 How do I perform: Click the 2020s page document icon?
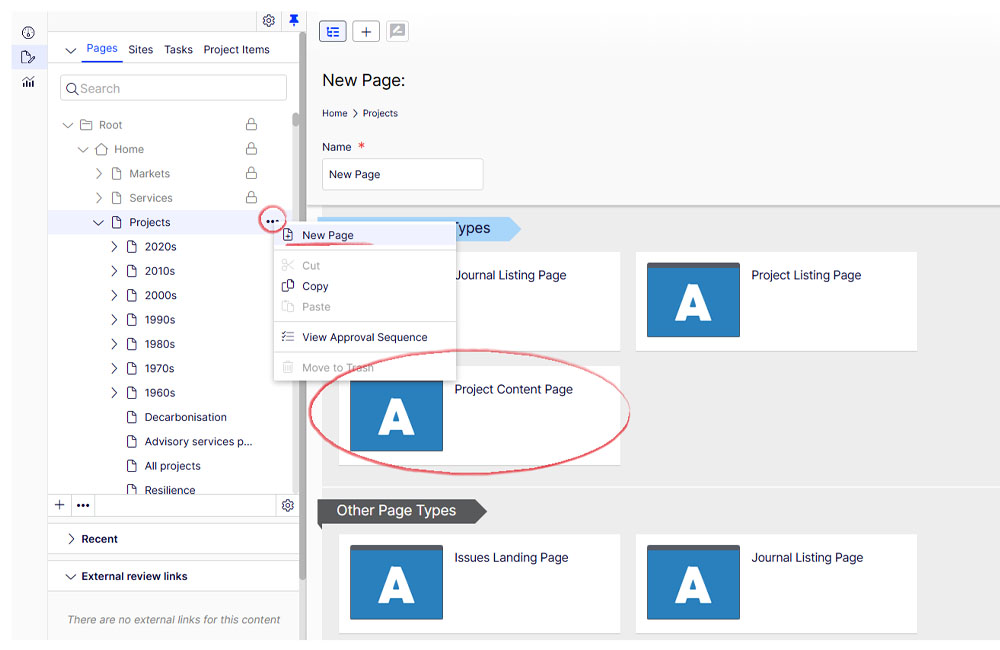[x=132, y=246]
